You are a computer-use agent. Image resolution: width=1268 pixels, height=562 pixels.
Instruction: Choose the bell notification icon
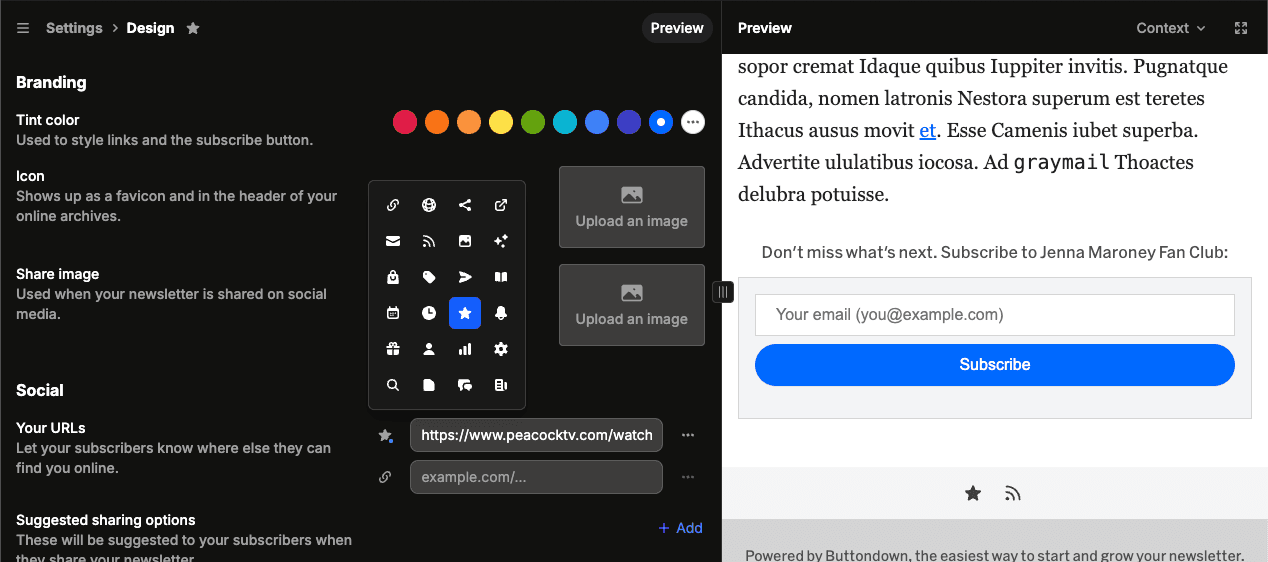click(x=501, y=313)
